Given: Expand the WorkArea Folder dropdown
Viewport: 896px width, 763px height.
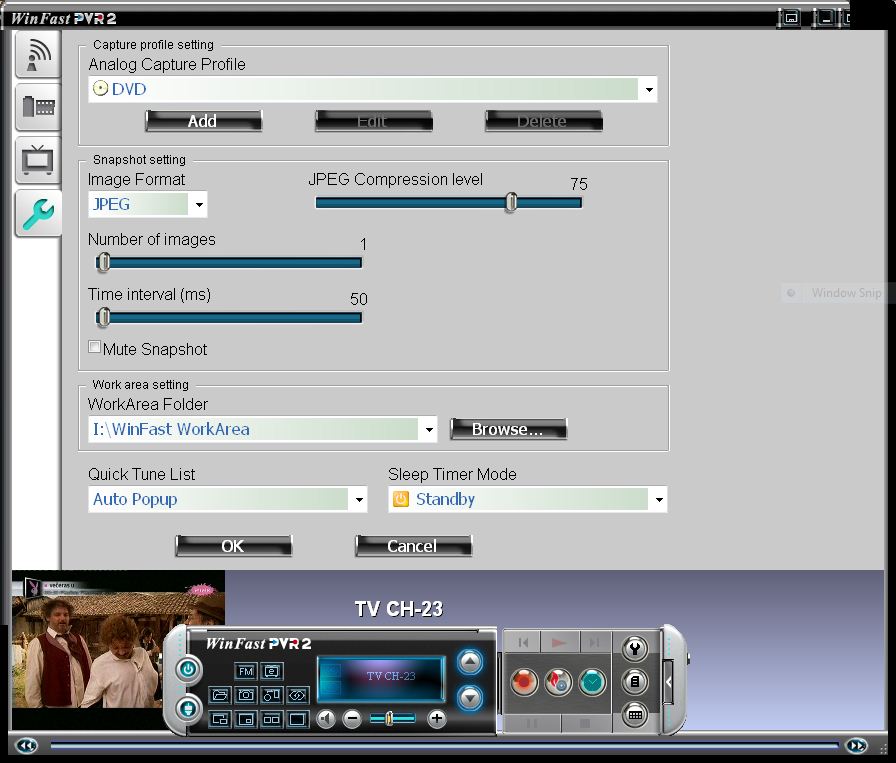Looking at the screenshot, I should 429,429.
